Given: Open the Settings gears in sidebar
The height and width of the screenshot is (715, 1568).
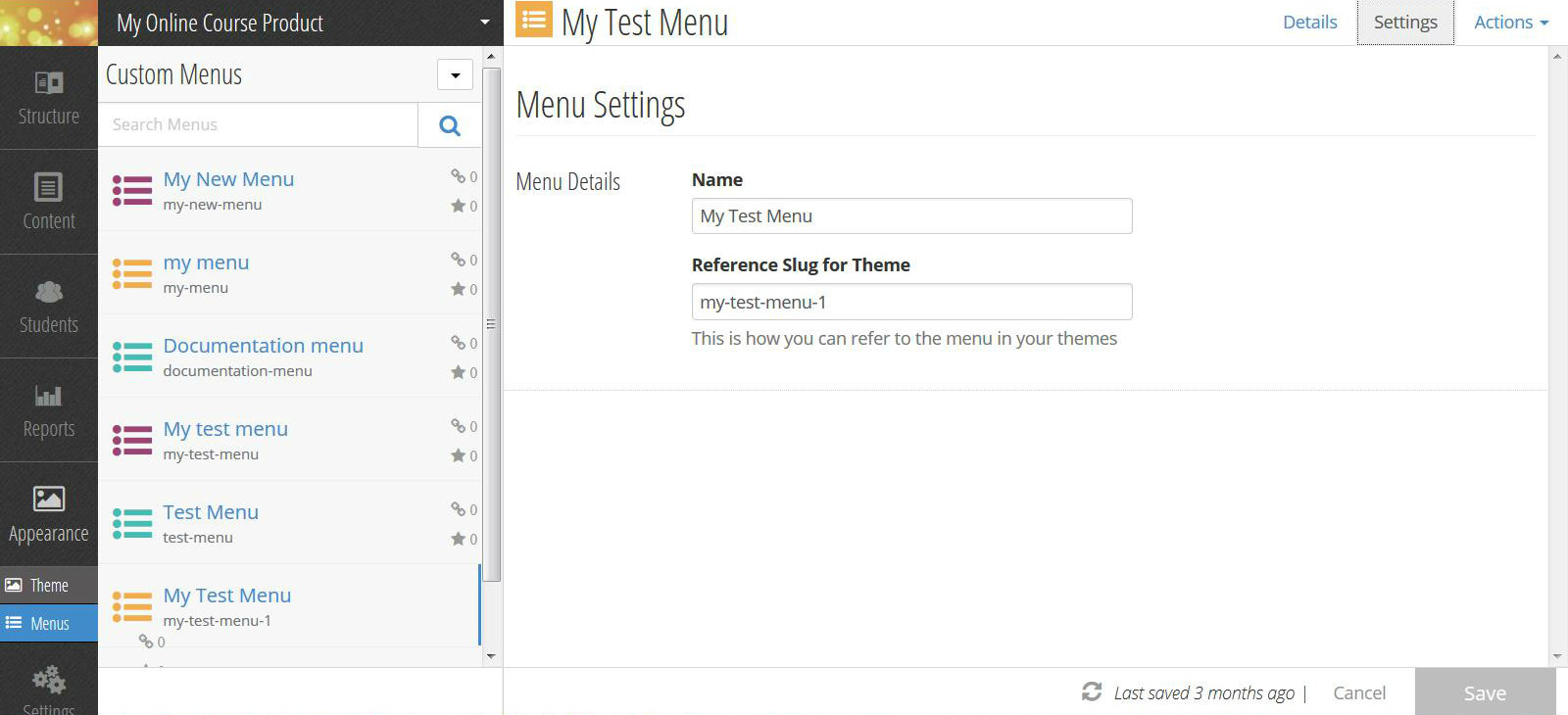Looking at the screenshot, I should click(x=49, y=691).
